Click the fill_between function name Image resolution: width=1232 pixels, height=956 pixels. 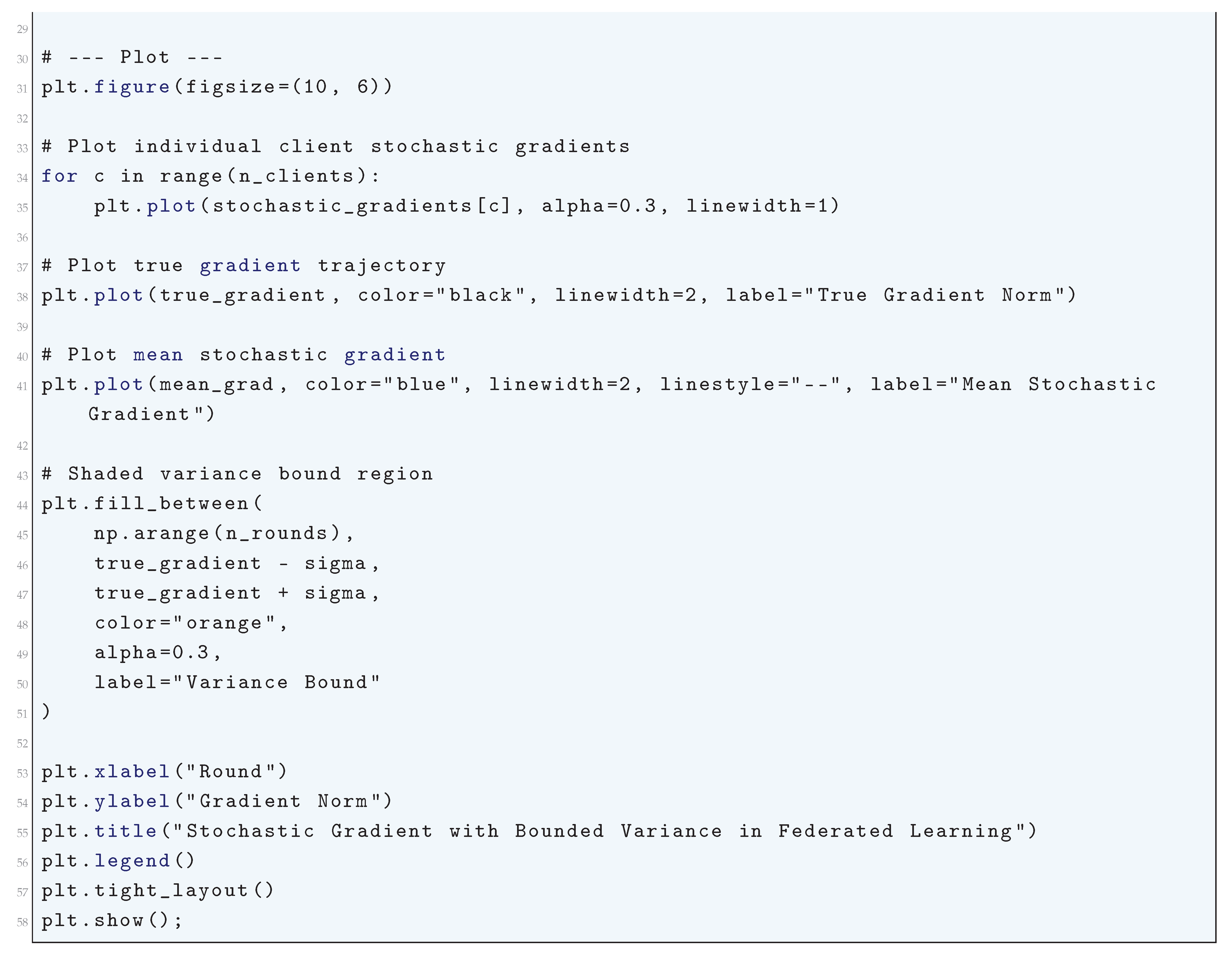171,503
